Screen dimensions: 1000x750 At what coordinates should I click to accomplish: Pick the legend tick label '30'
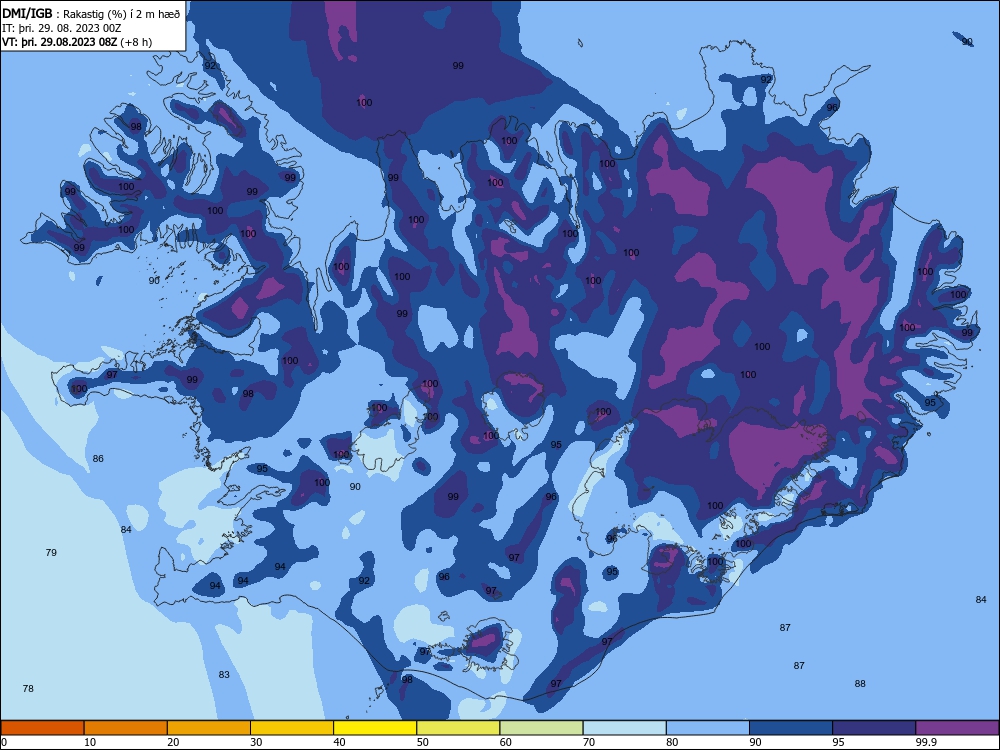256,742
